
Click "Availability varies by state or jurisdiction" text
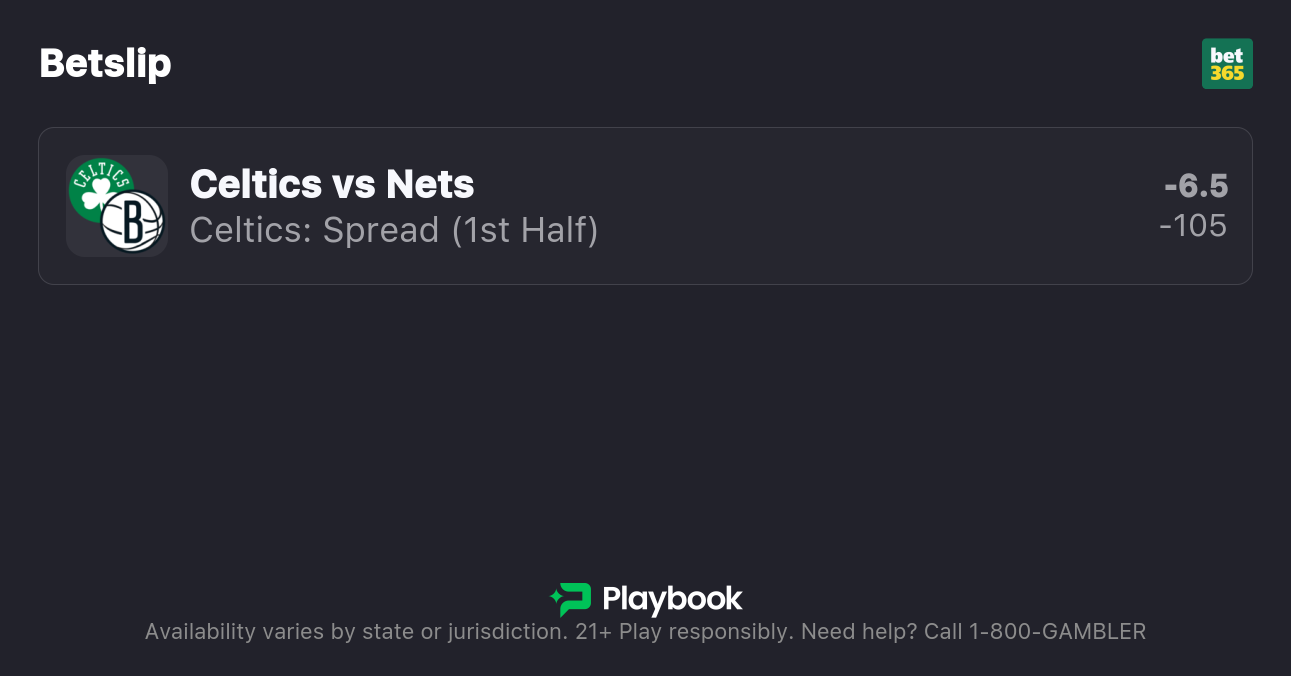tap(356, 632)
